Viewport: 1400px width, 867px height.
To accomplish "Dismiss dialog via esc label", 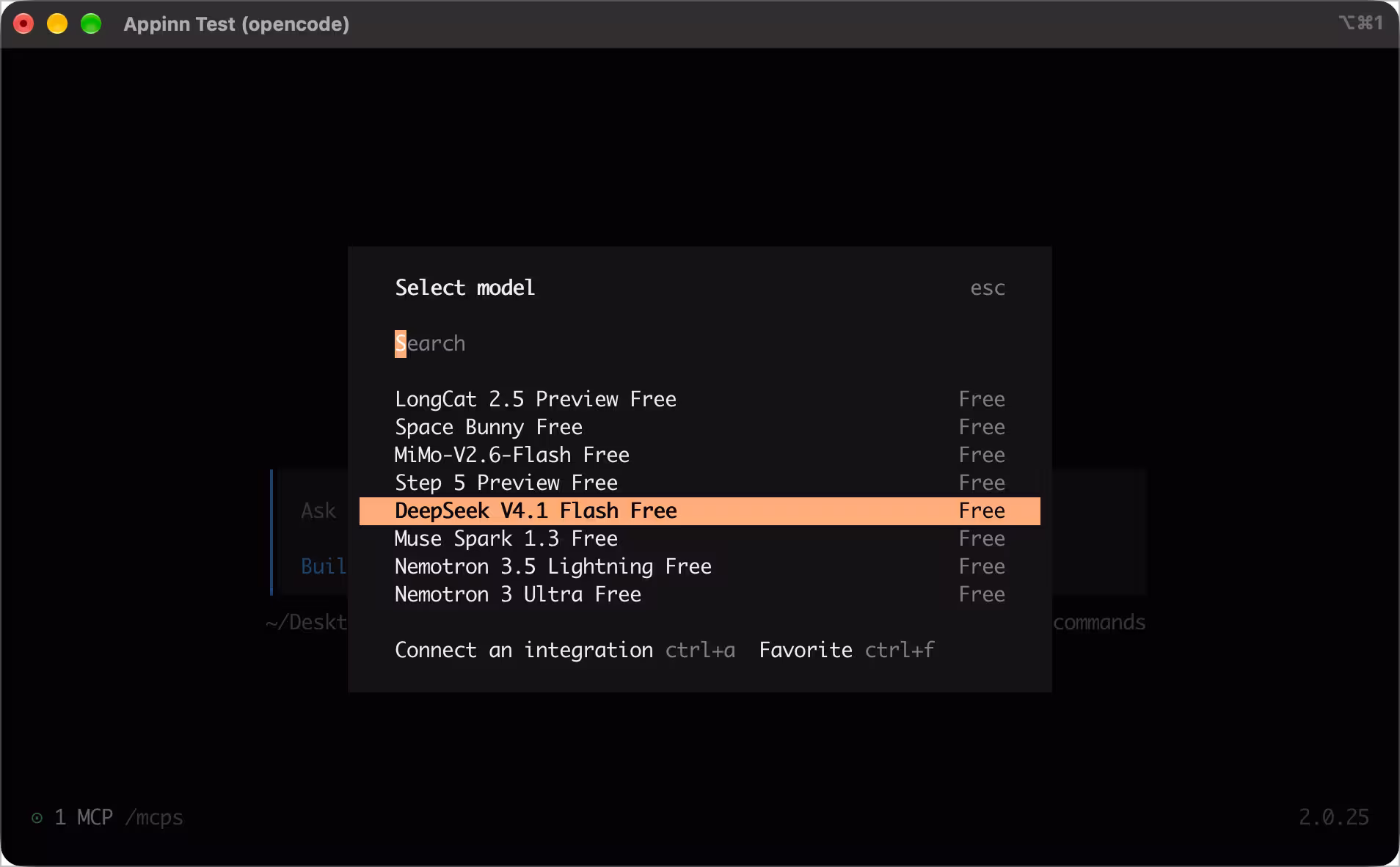I will [x=988, y=288].
